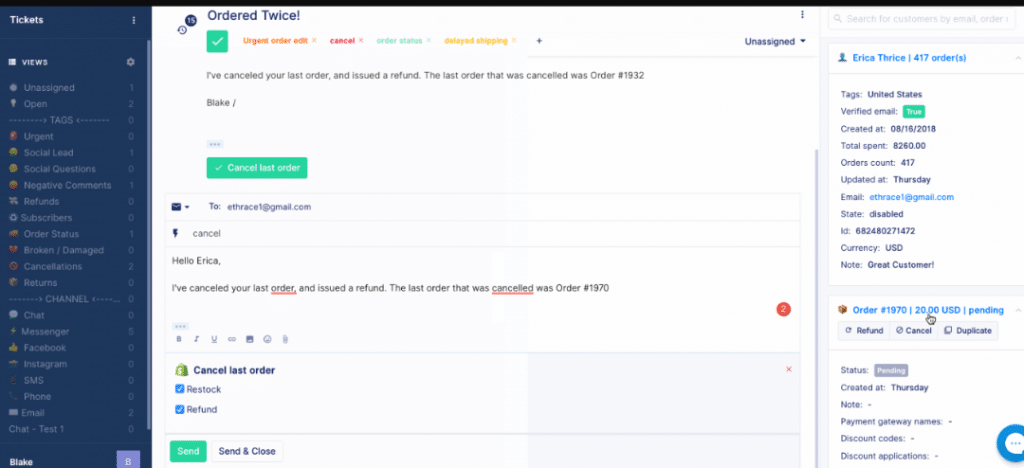Open ethrace1@gmail.com email link in sidebar
This screenshot has width=1024, height=468.
[911, 196]
